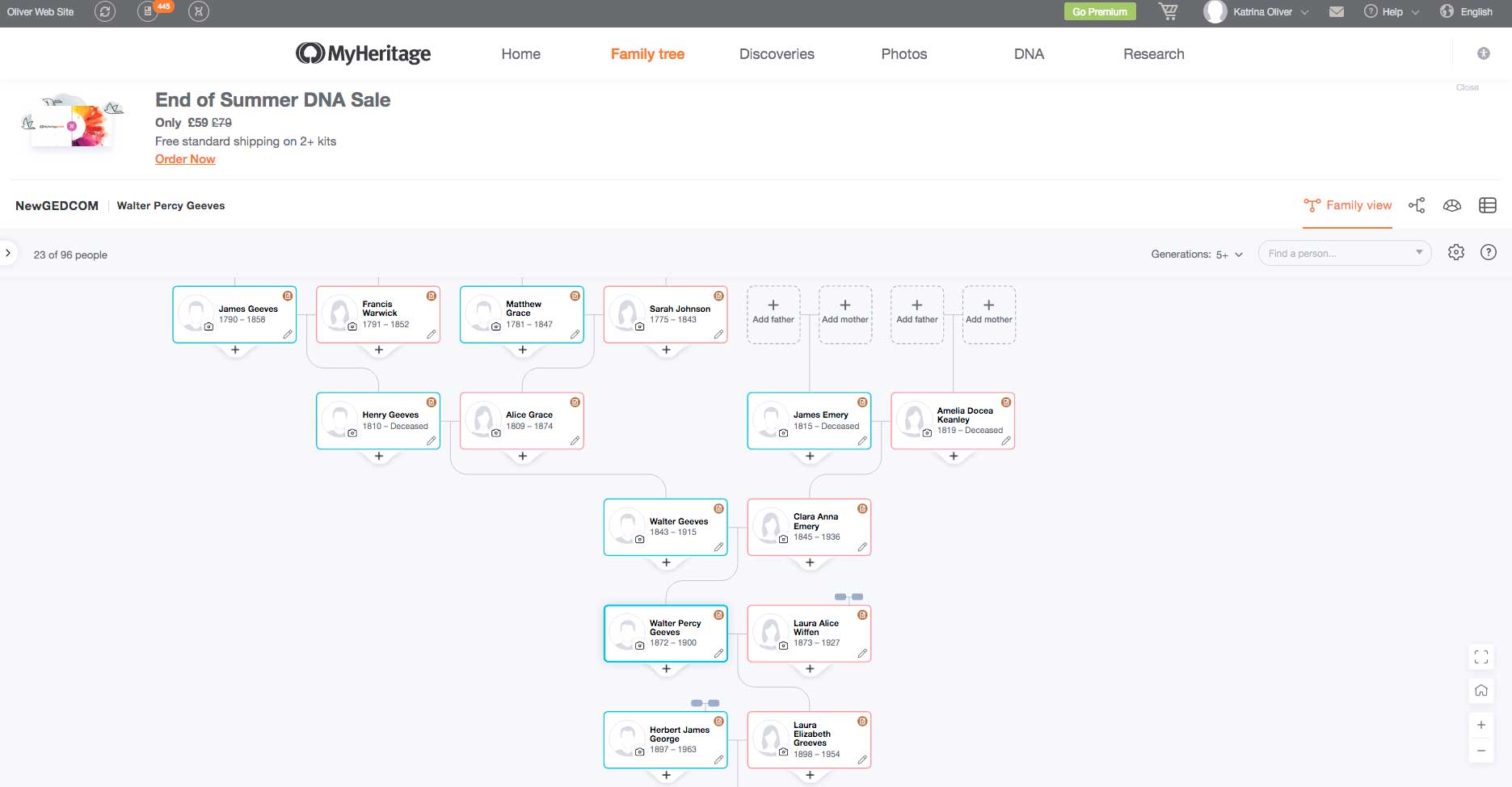Open the DNA menu item

coord(1029,54)
